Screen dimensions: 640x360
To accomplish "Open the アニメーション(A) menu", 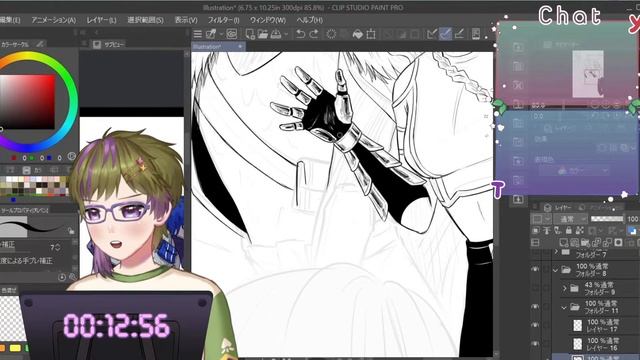I will (53, 20).
